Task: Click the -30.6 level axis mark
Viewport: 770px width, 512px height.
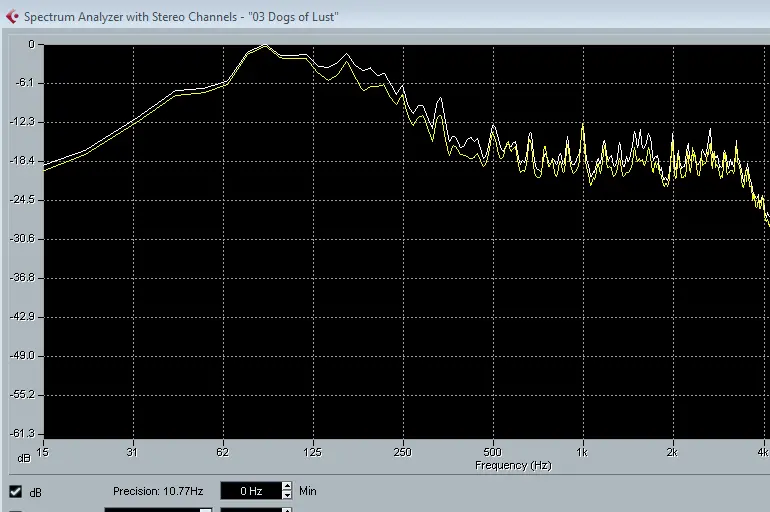Action: pos(21,238)
